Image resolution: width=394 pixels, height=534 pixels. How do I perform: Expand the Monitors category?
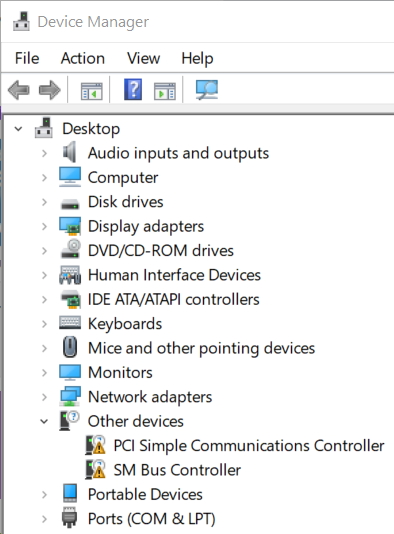point(44,373)
